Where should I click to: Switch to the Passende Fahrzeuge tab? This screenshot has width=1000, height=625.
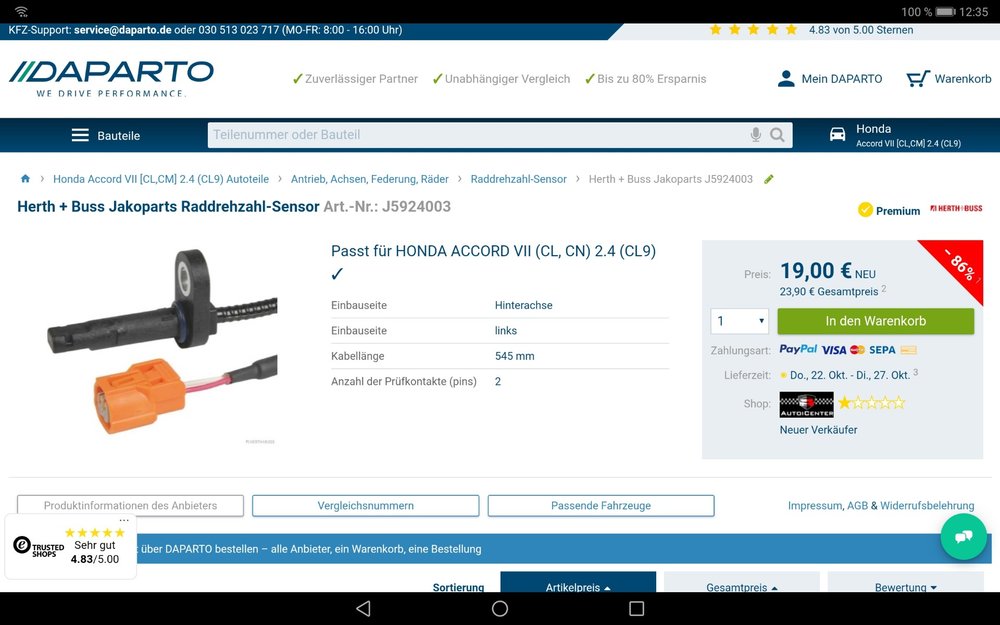point(601,506)
